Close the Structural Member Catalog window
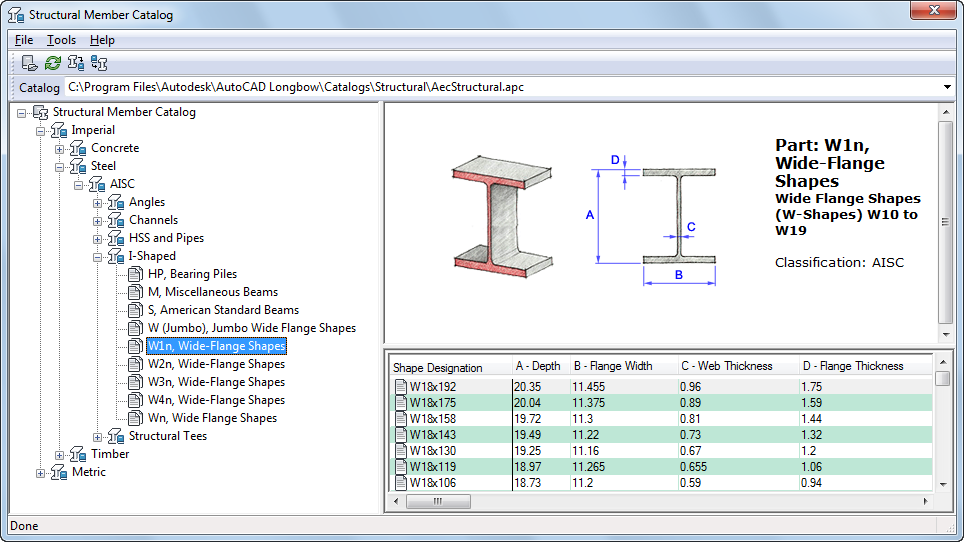Viewport: 964px width, 542px height. [x=934, y=10]
